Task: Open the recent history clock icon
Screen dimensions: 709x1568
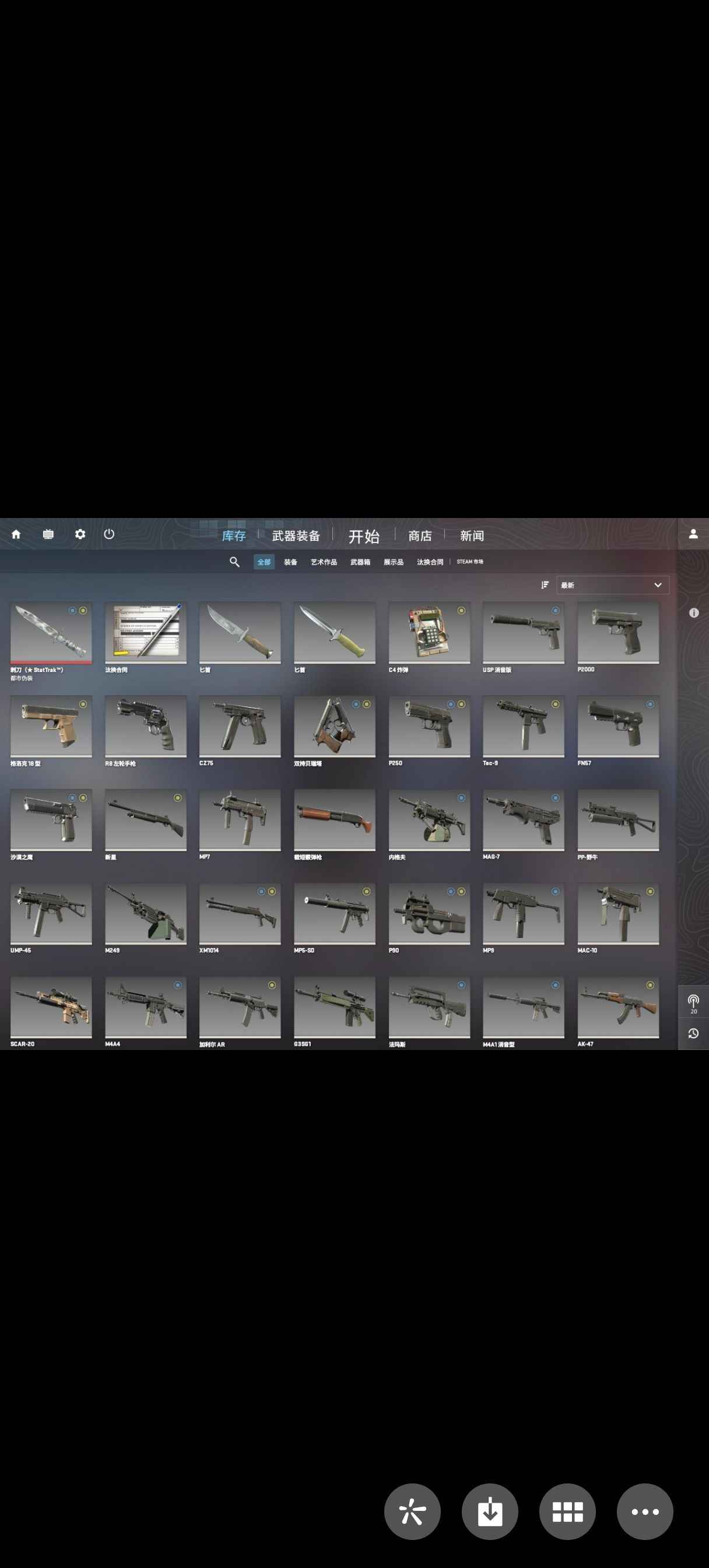Action: (x=693, y=1034)
